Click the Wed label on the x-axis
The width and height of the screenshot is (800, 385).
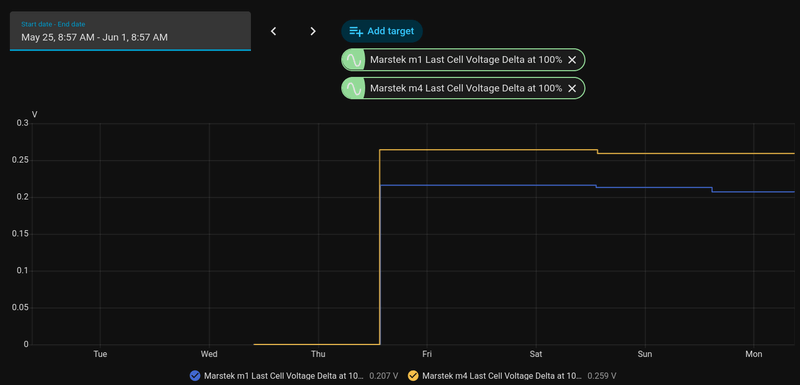[209, 354]
